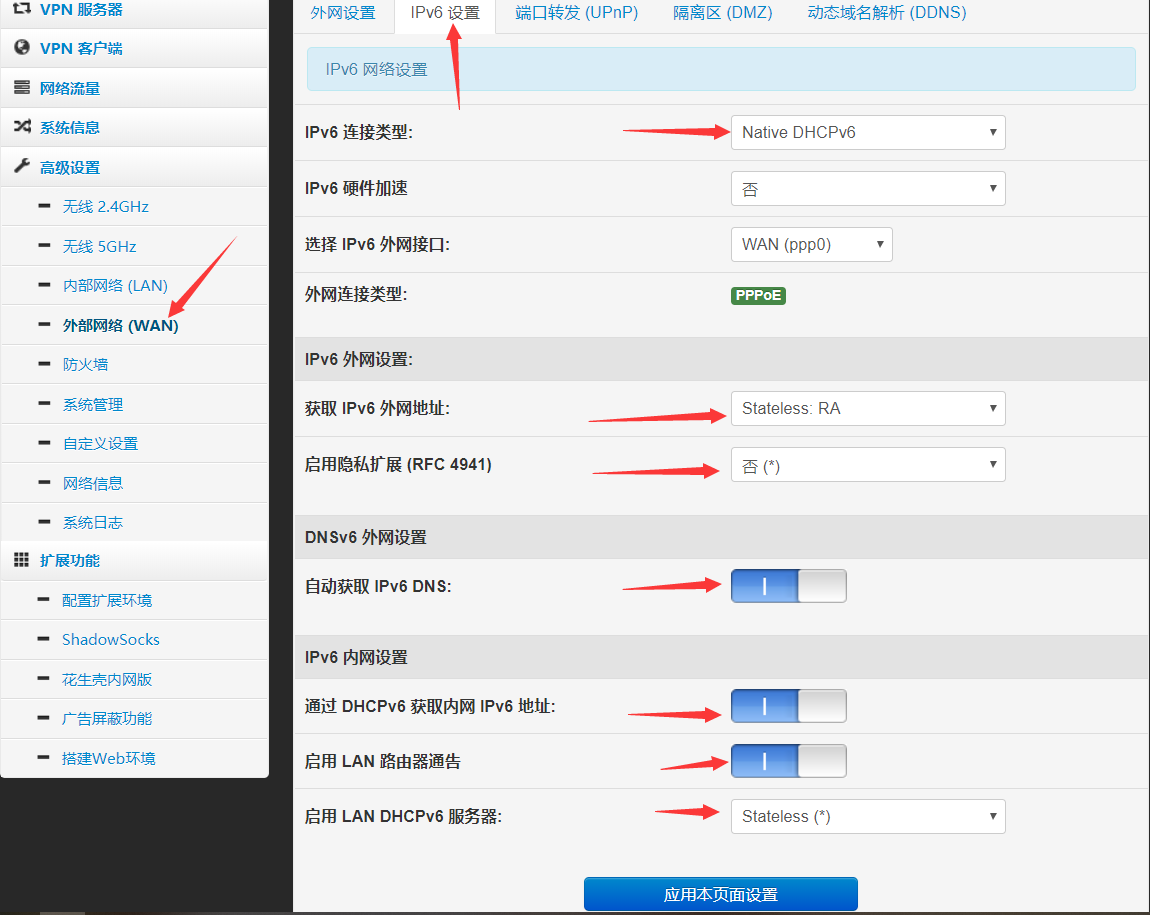This screenshot has width=1150, height=915.
Task: Toggle 通过 DHCPv6 获取内网 IPv6 地址 switch
Action: coord(788,706)
